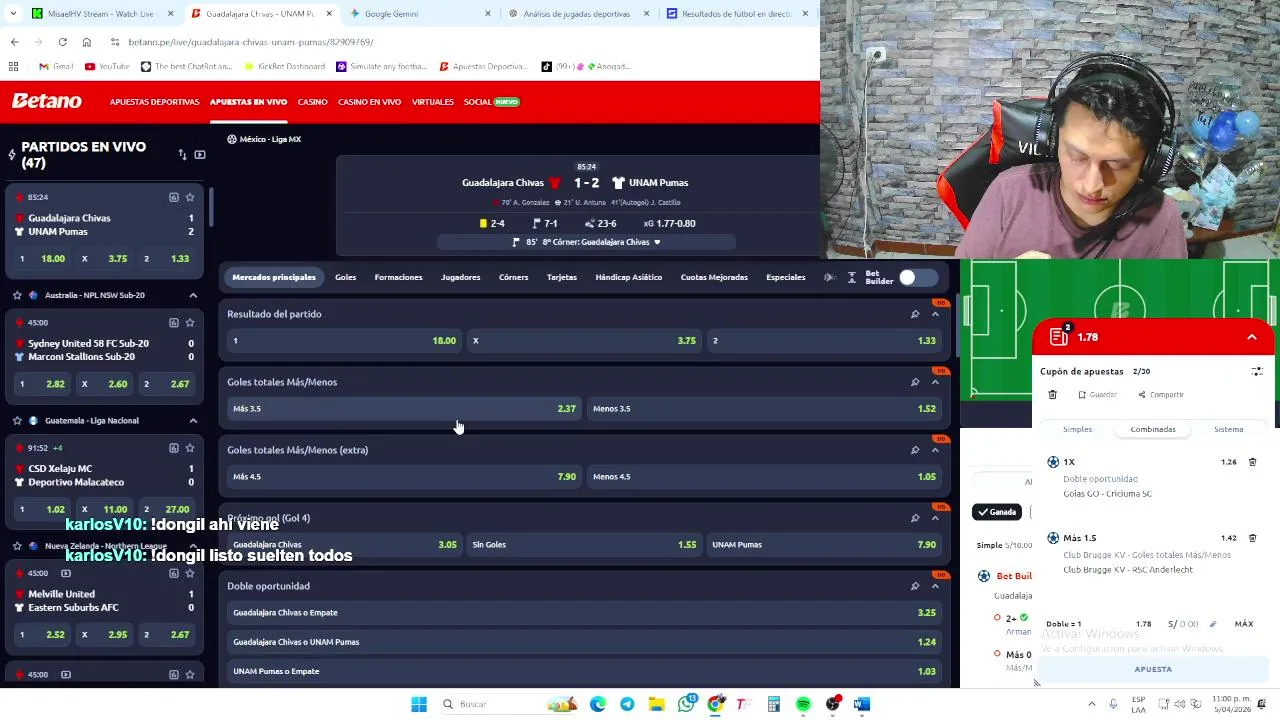Image resolution: width=1280 pixels, height=720 pixels.
Task: Pin the Doble oportunidad market
Action: [915, 586]
